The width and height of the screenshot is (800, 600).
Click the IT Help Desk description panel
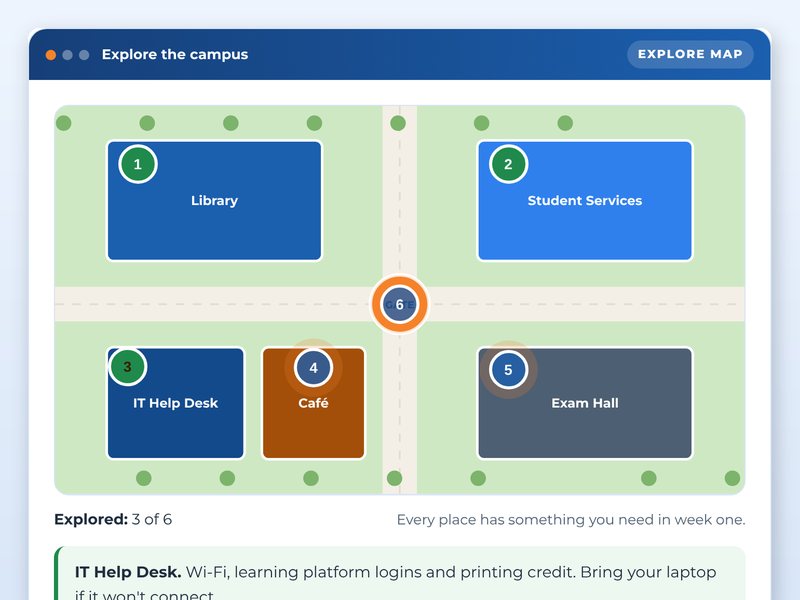(399, 573)
